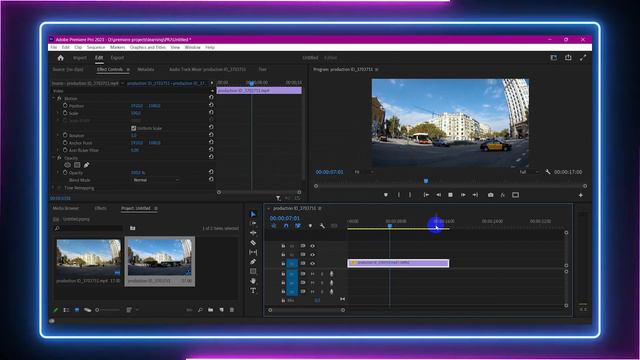
Task: Create a four-point rectangle opacity mask
Action: (77, 165)
